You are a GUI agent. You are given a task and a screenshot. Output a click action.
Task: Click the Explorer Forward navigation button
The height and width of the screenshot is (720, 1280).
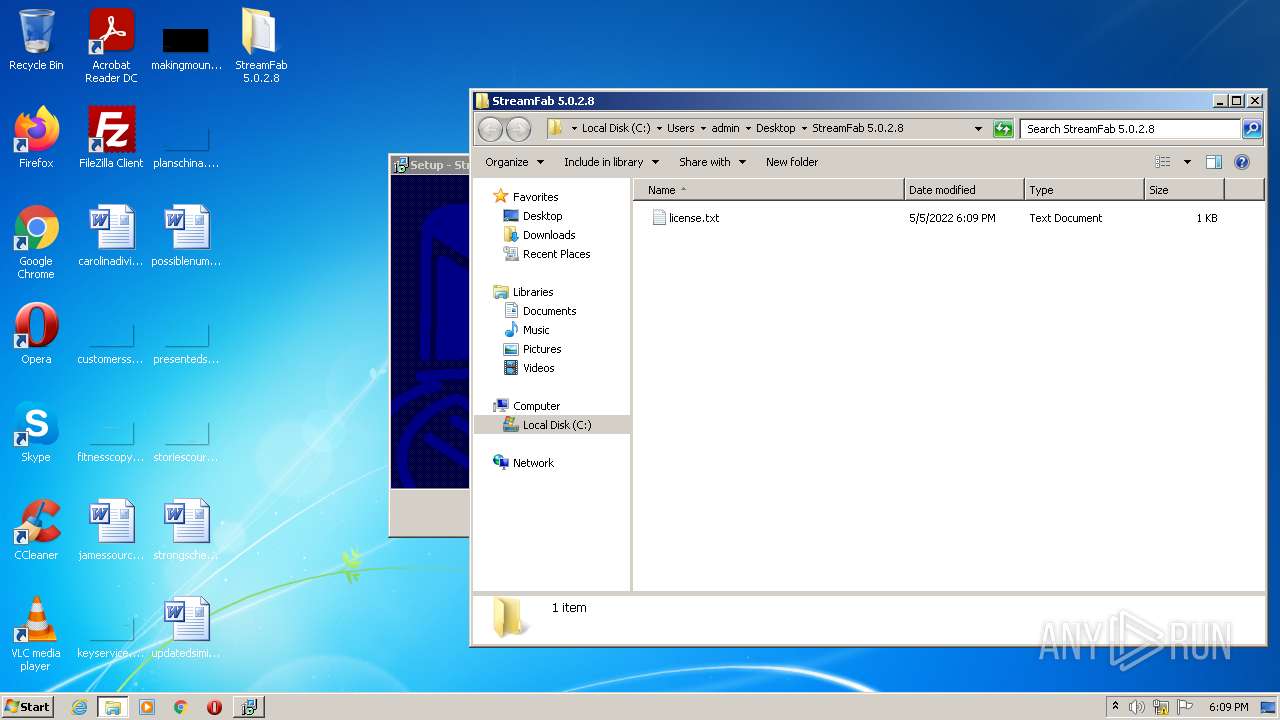pyautogui.click(x=518, y=129)
